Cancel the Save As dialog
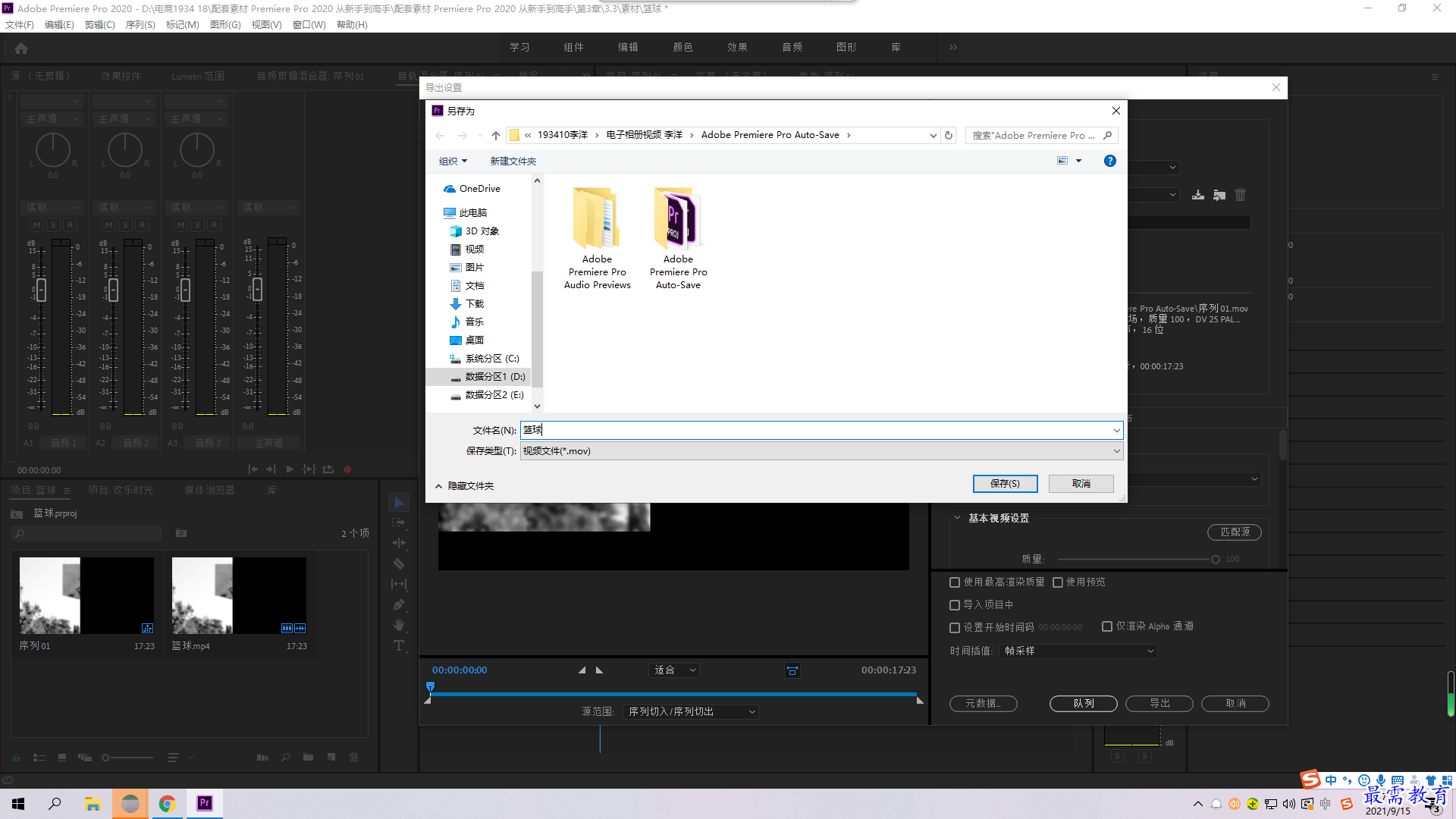 pos(1081,484)
